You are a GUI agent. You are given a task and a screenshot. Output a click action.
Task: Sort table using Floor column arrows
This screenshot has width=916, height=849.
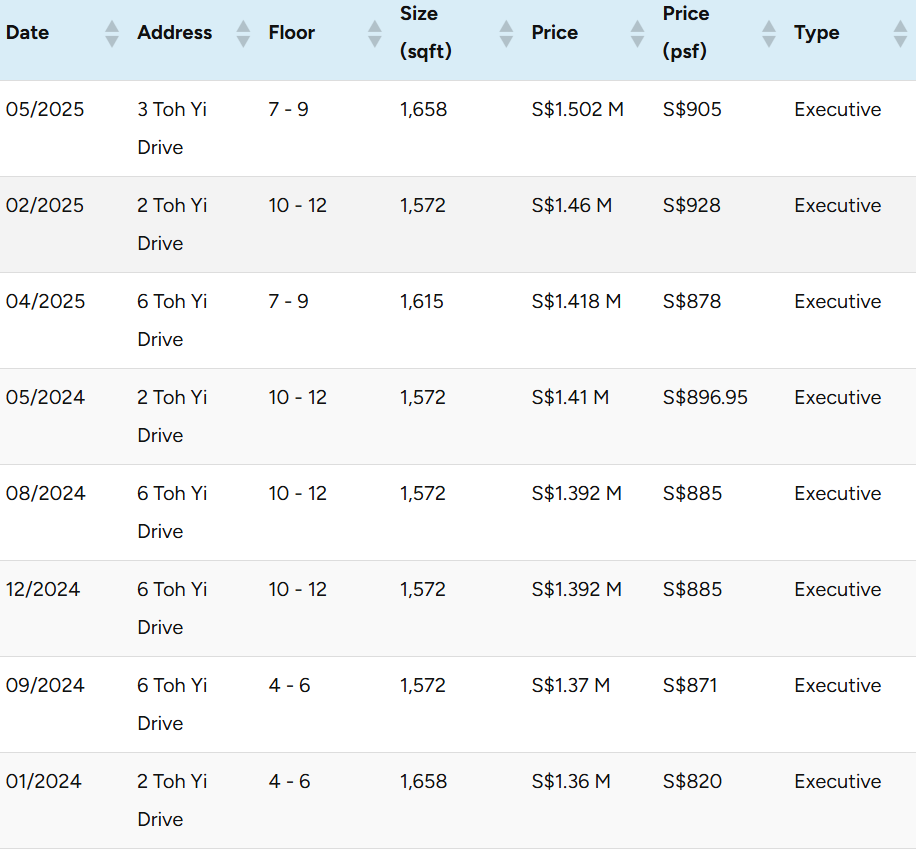[x=375, y=33]
